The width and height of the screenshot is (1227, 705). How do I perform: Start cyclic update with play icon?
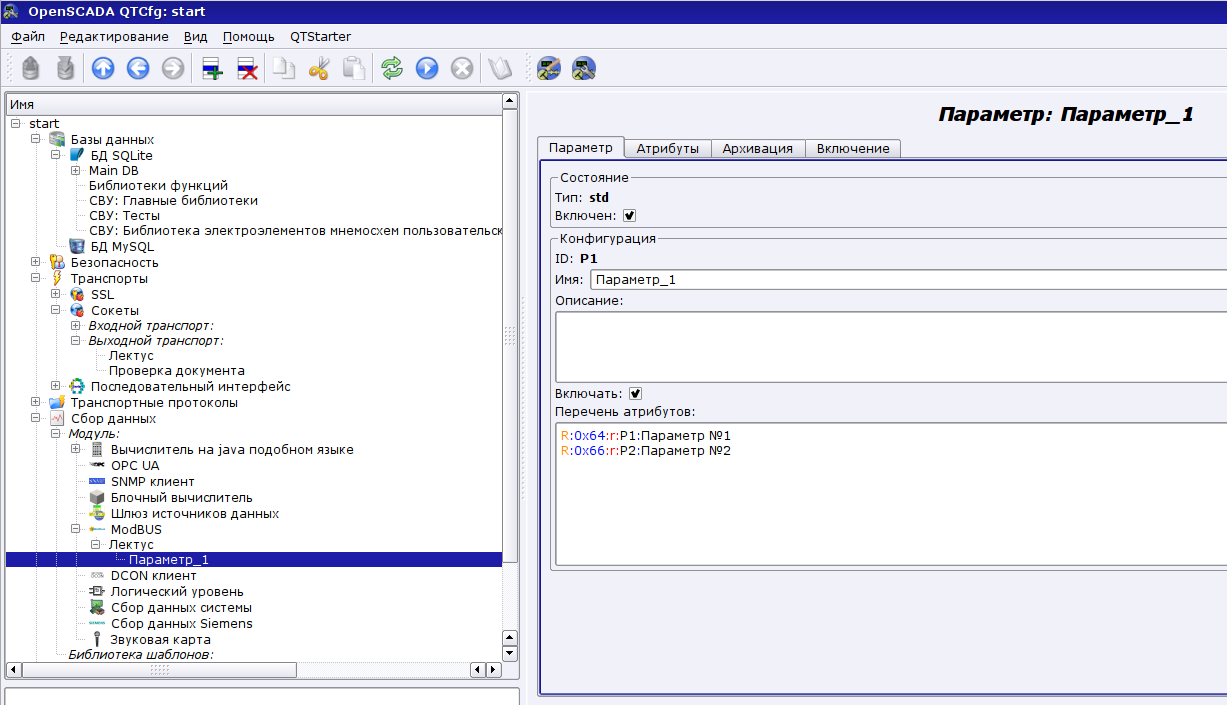click(427, 68)
